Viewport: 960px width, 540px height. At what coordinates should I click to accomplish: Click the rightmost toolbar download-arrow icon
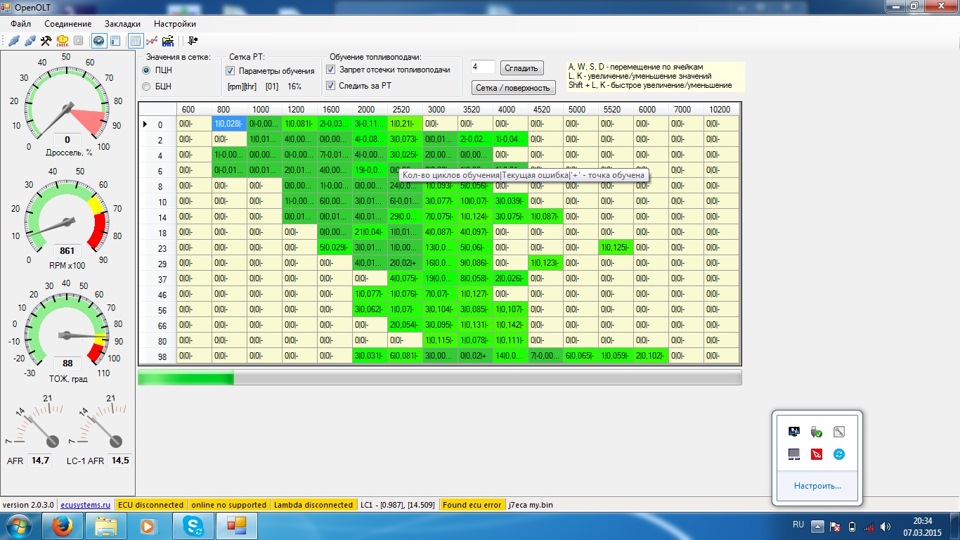point(192,41)
